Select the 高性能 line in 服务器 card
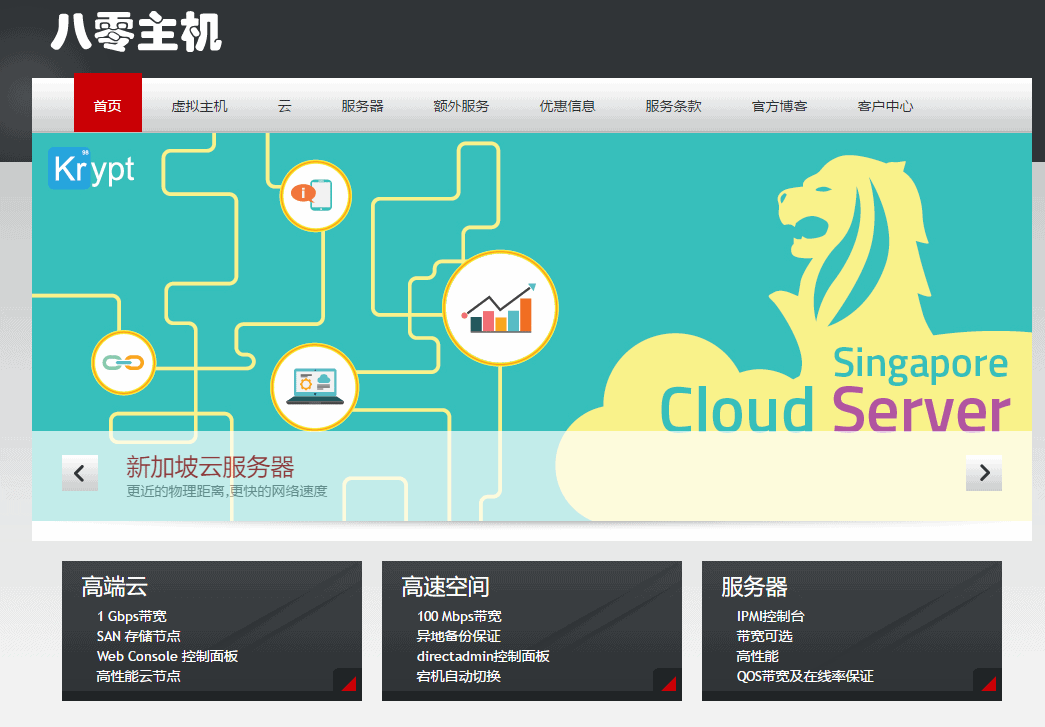The image size is (1045, 727). [758, 656]
